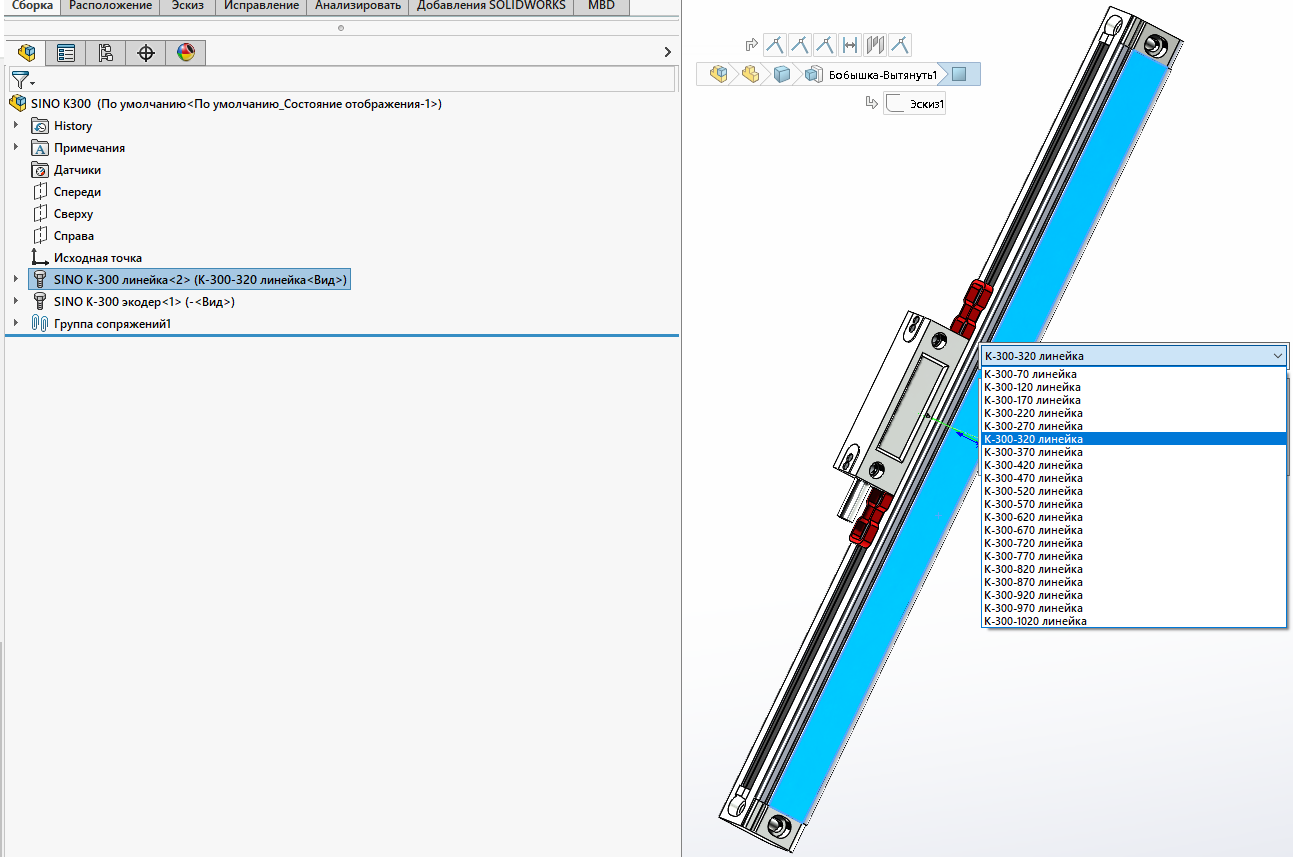Switch to the MBD tab
1293x857 pixels.
(602, 6)
